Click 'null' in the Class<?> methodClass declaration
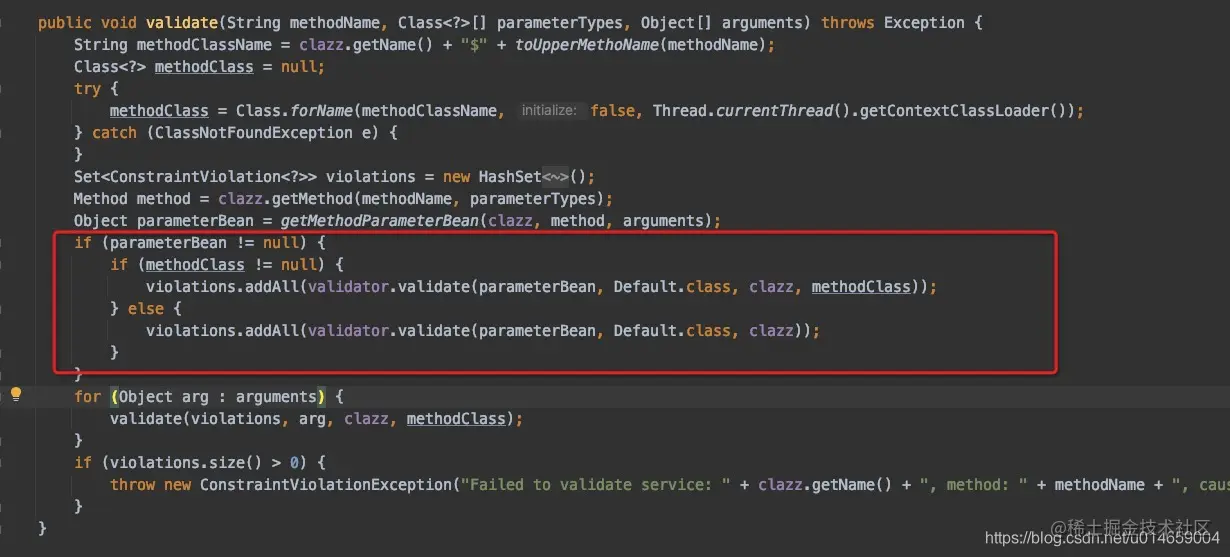The width and height of the screenshot is (1230, 557). pos(299,67)
